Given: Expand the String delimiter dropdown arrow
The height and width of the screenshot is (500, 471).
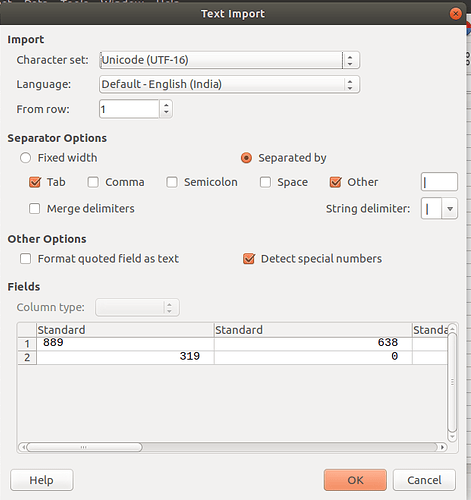Looking at the screenshot, I should [x=450, y=209].
